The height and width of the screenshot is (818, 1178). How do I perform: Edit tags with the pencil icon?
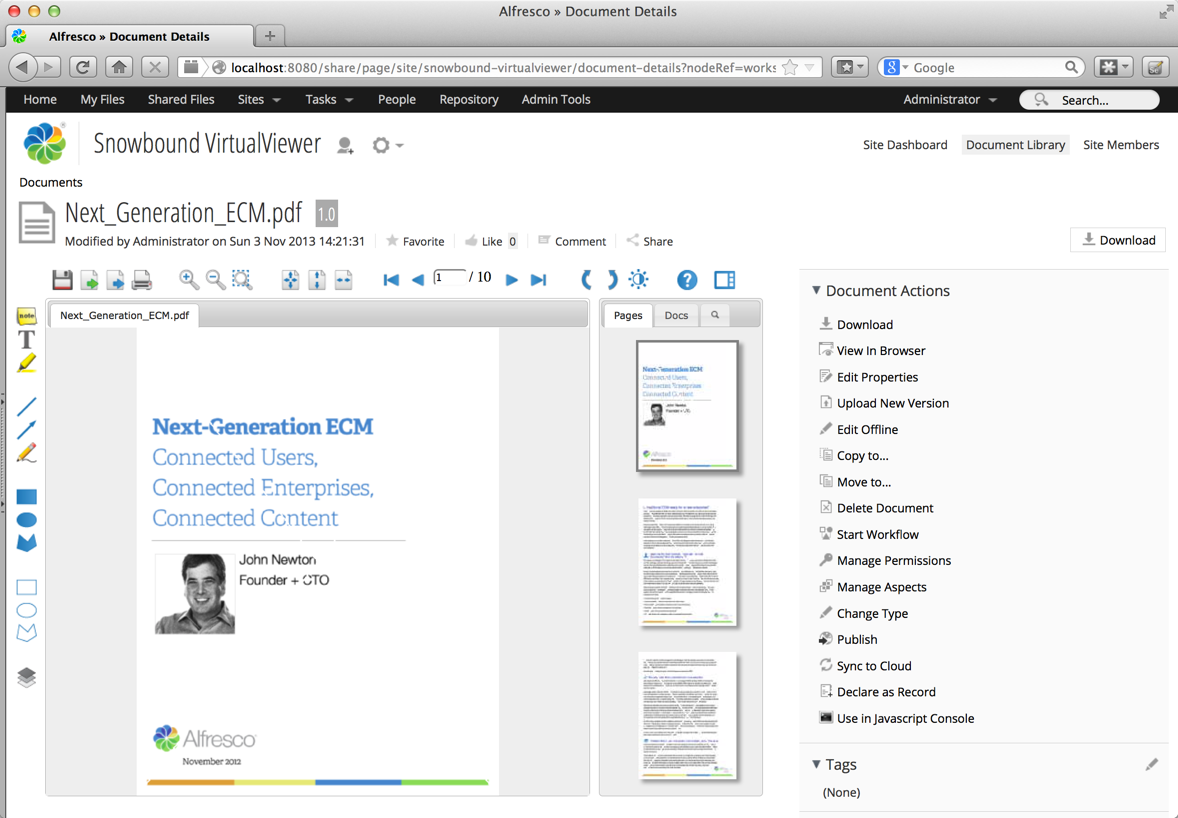point(1152,765)
